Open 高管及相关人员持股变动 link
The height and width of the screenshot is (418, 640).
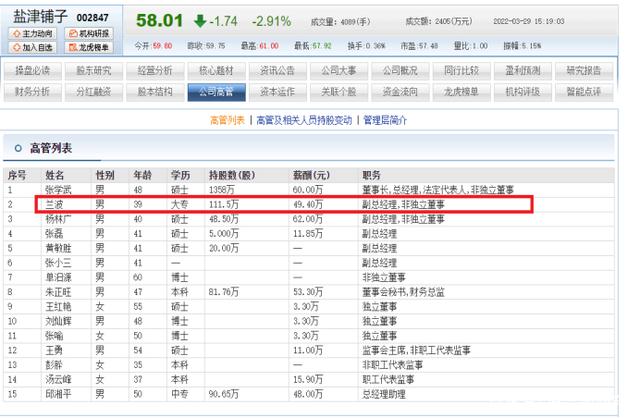click(x=304, y=120)
